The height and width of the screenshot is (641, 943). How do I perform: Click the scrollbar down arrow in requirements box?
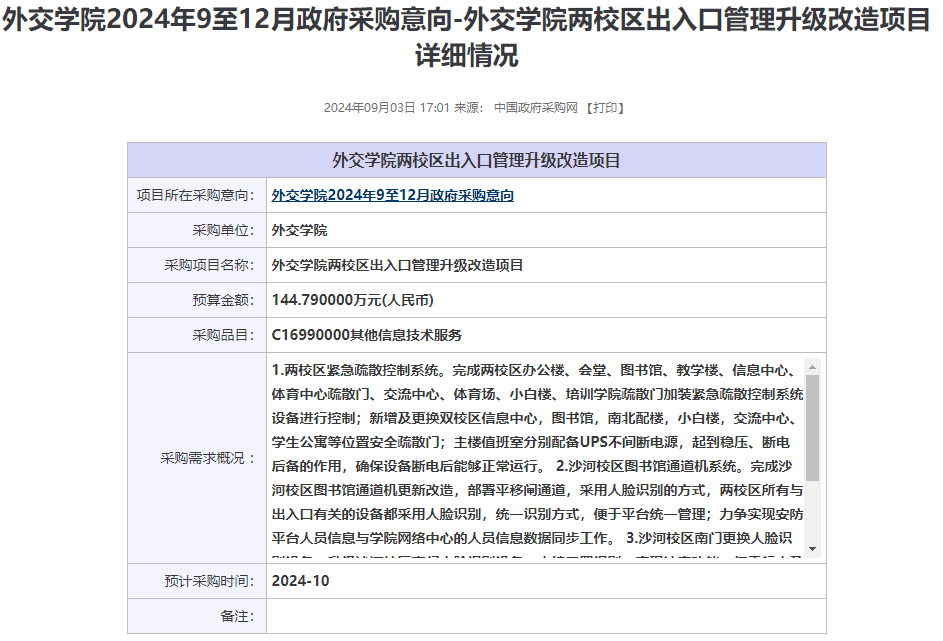[812, 549]
